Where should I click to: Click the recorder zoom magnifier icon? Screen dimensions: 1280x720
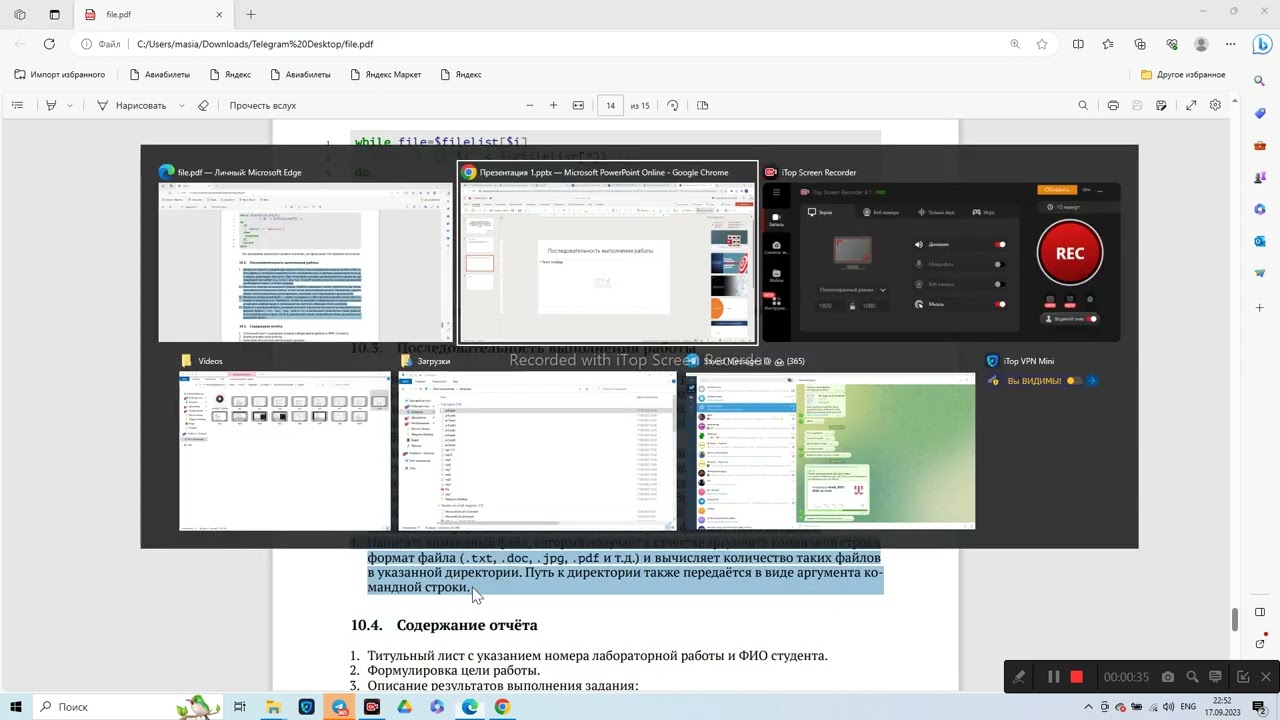point(1192,677)
